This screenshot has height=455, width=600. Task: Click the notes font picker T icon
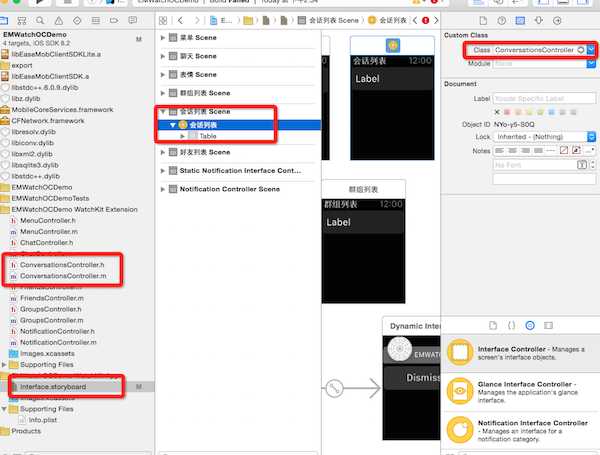[582, 165]
